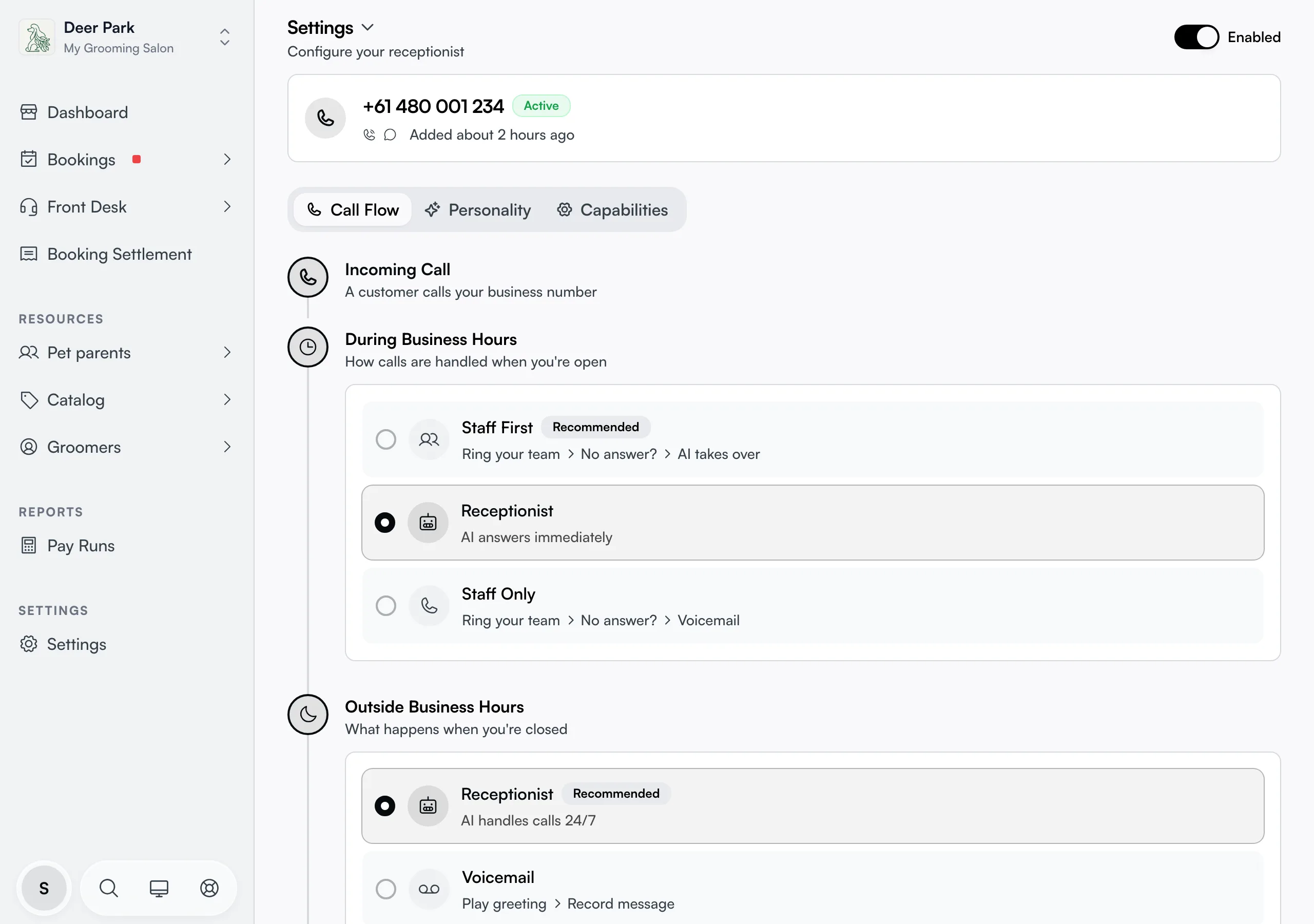The width and height of the screenshot is (1314, 924).
Task: Click the Pay Runs calculator icon
Action: [29, 545]
